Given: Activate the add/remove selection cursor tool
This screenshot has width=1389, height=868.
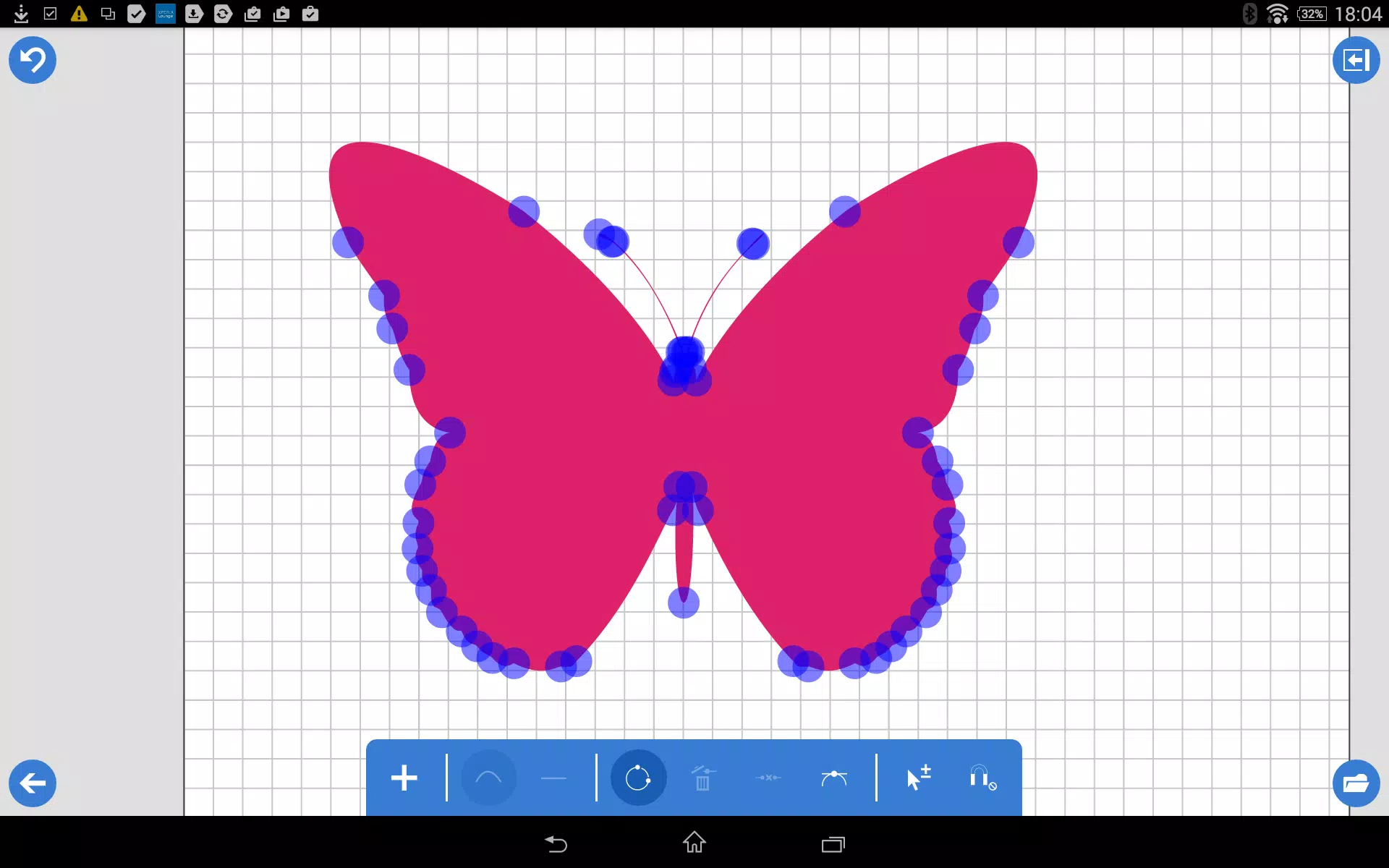Looking at the screenshot, I should click(x=919, y=778).
